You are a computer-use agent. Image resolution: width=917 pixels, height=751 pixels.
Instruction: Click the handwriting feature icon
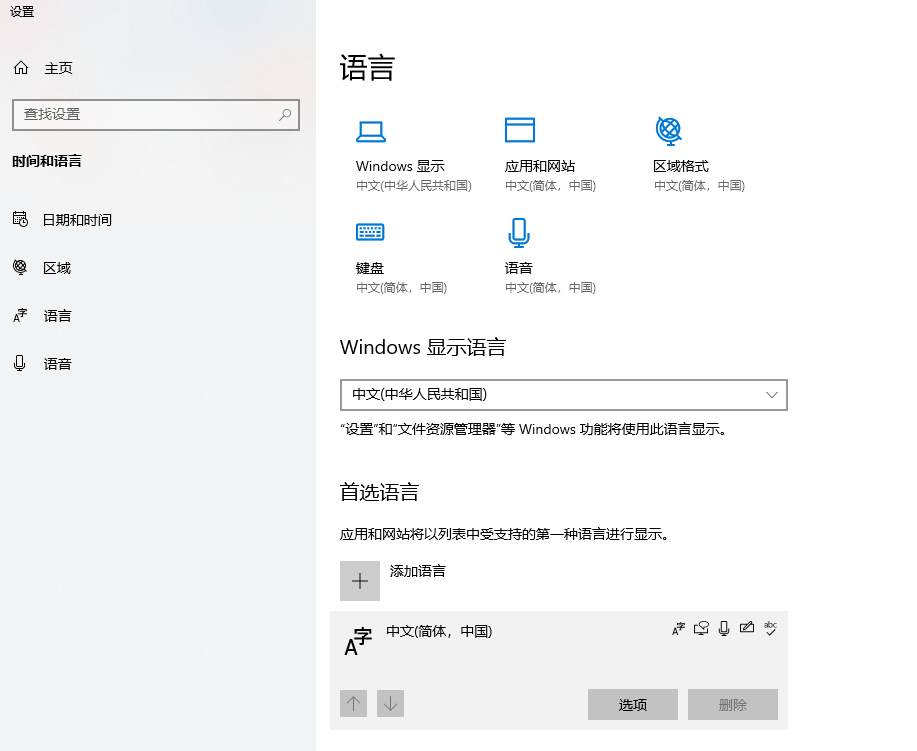click(x=747, y=628)
